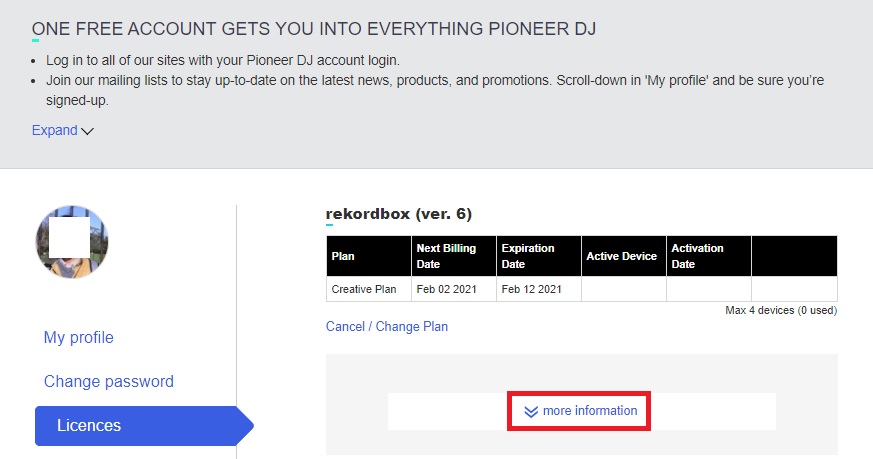Click the Cancel / Change Plan link

point(387,326)
